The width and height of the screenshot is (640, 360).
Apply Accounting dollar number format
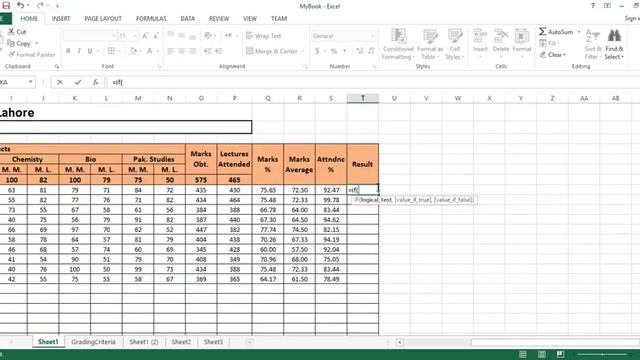(x=317, y=51)
